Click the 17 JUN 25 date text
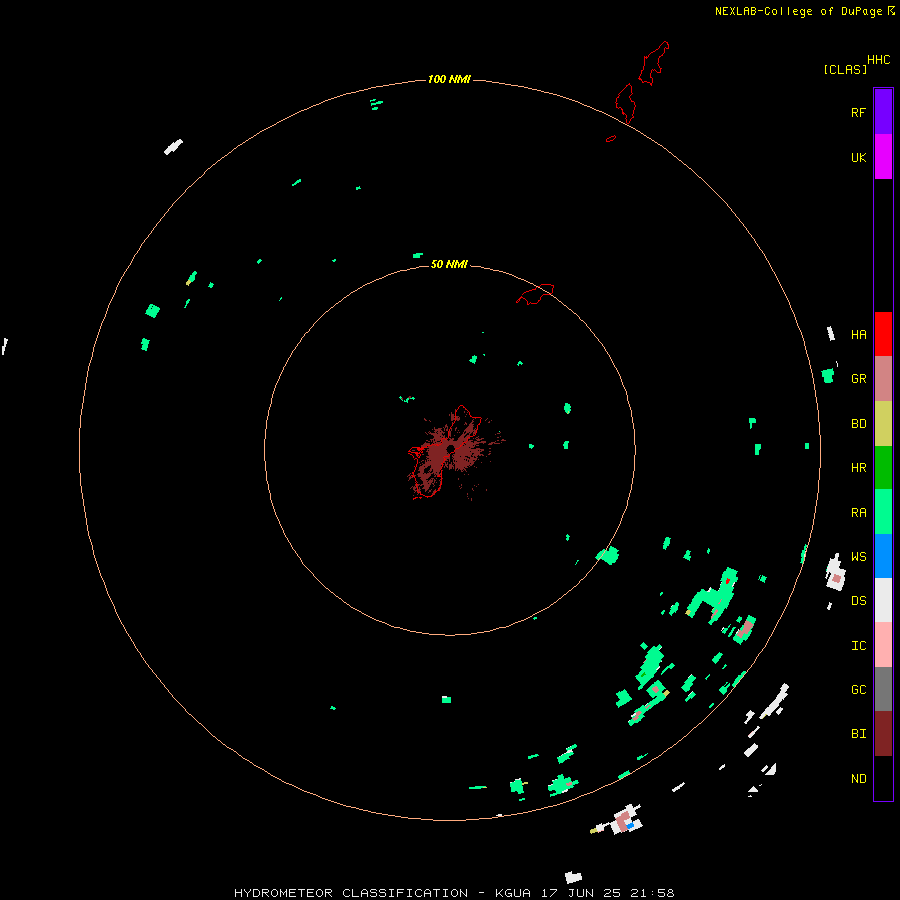900x900 pixels. point(581,893)
